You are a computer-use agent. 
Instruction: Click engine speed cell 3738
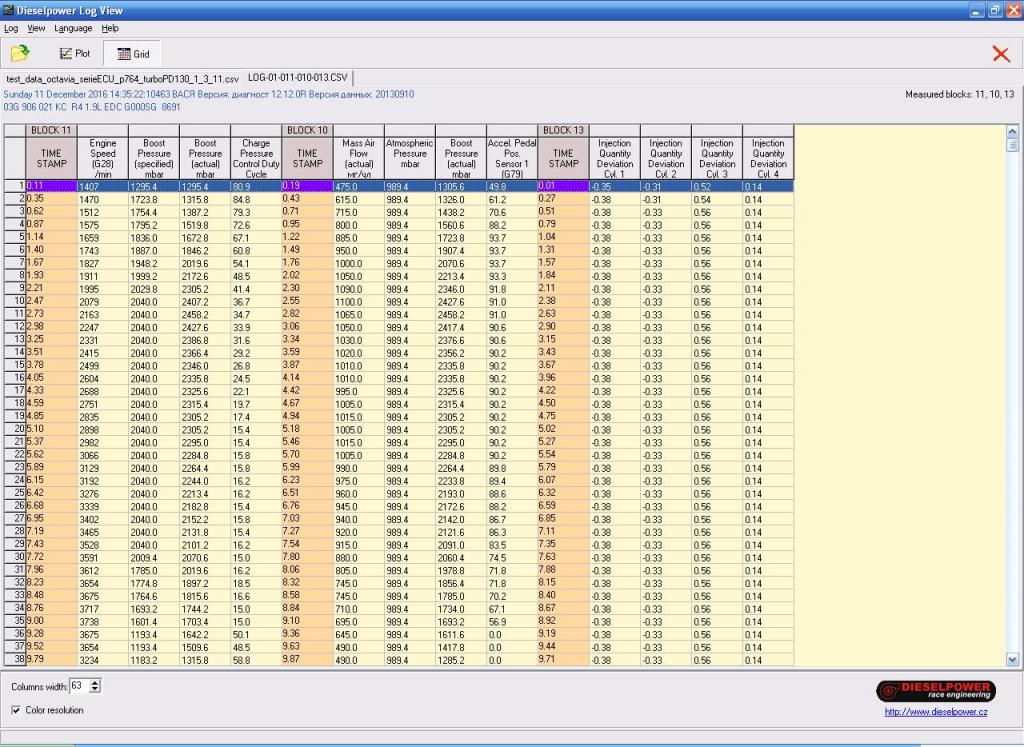click(103, 622)
